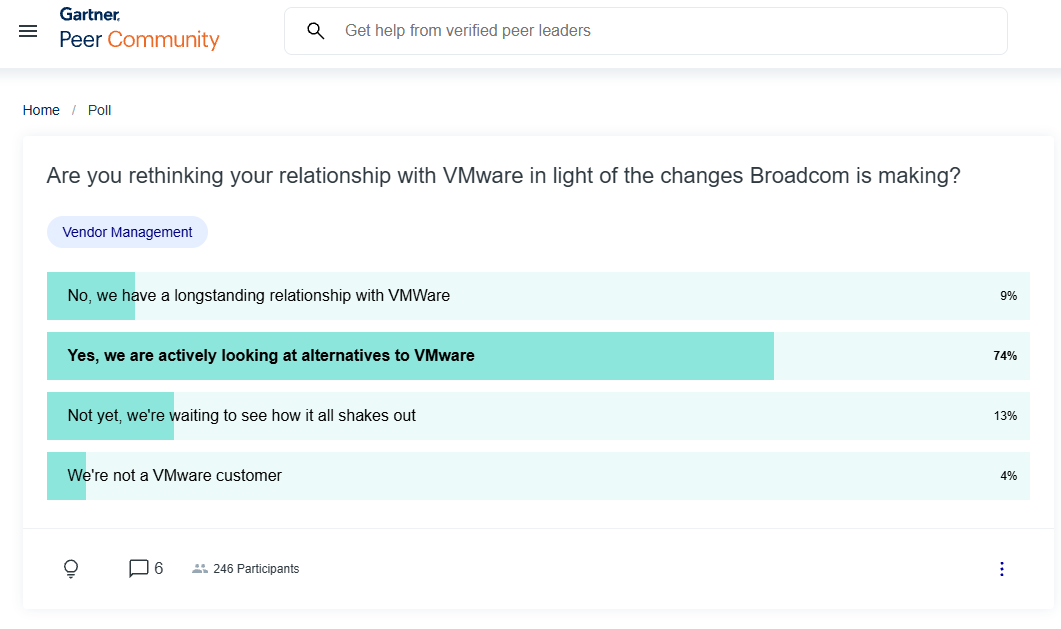Select the longstanding relationship with VMWare option

click(x=538, y=296)
